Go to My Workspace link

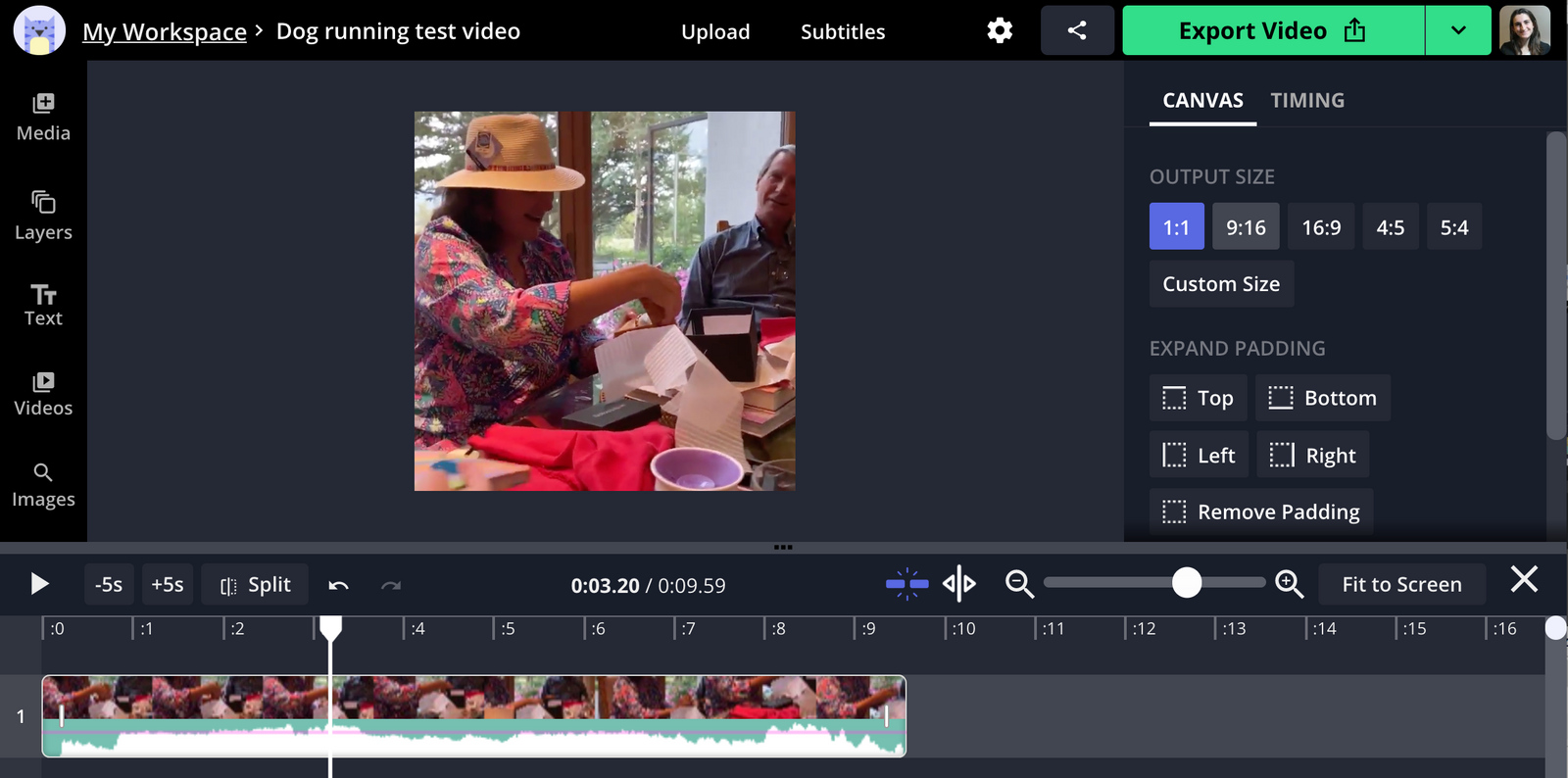(165, 31)
